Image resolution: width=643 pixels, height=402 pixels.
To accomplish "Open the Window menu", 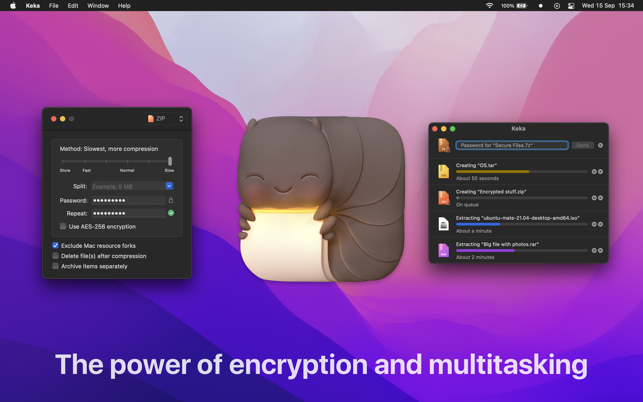I will click(x=98, y=6).
